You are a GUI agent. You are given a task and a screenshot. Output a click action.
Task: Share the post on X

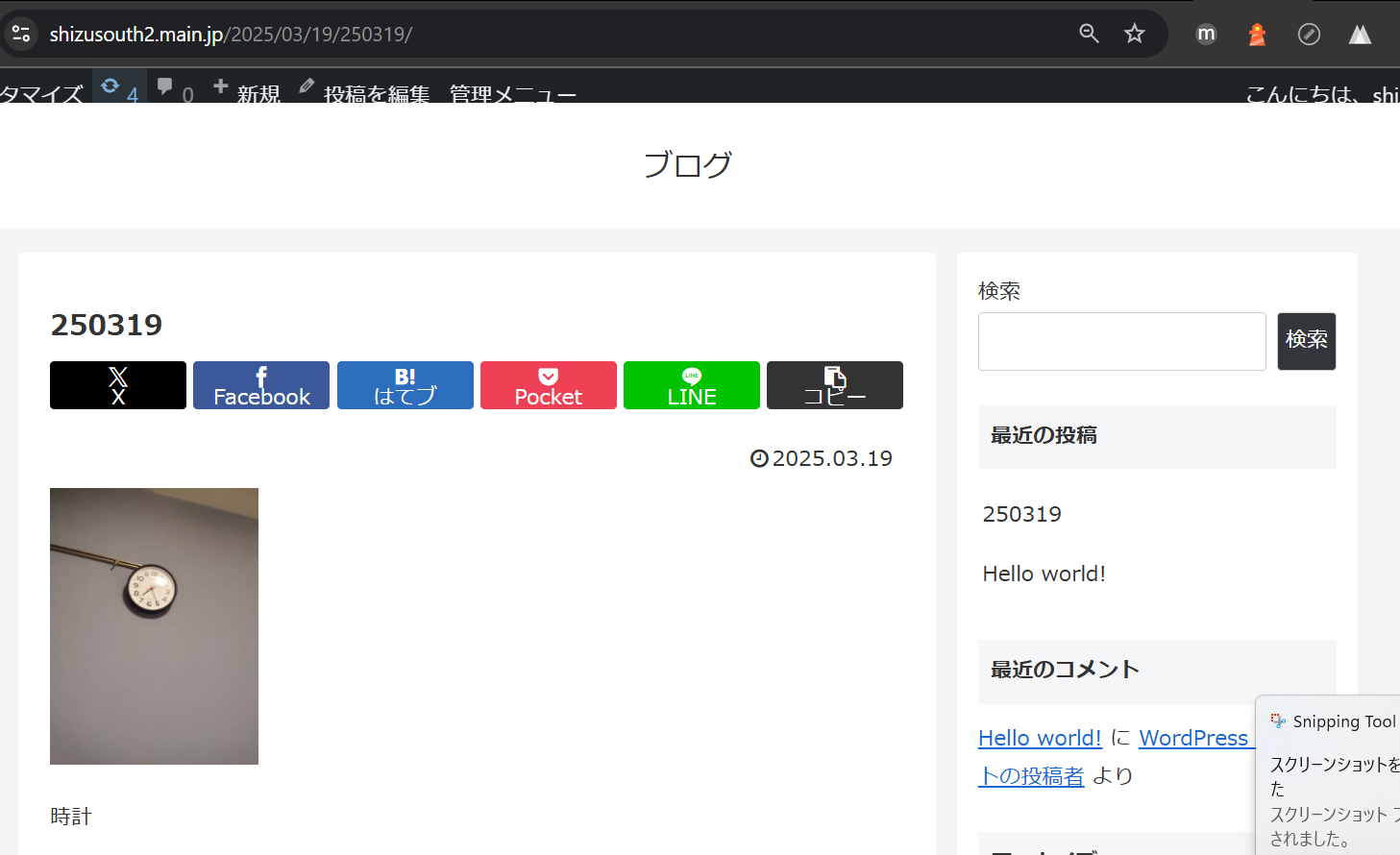coord(118,385)
